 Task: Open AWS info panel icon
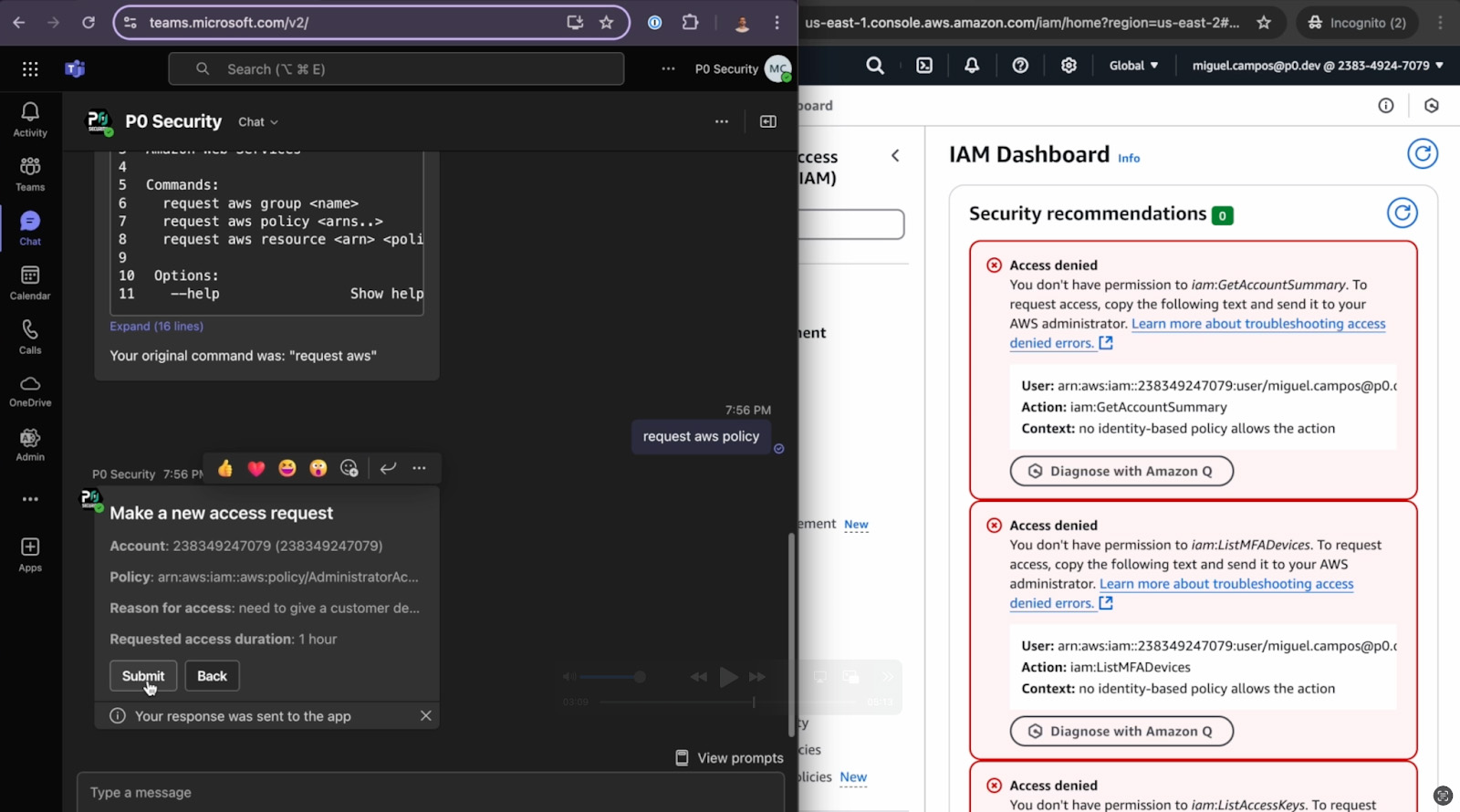[x=1385, y=106]
